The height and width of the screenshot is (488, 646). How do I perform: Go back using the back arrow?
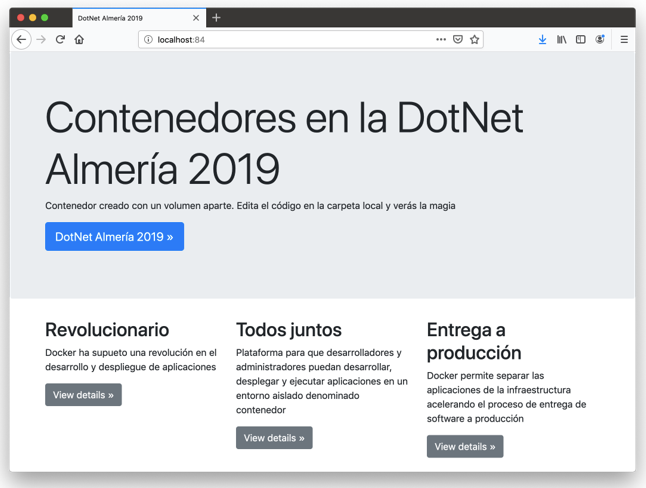(21, 40)
